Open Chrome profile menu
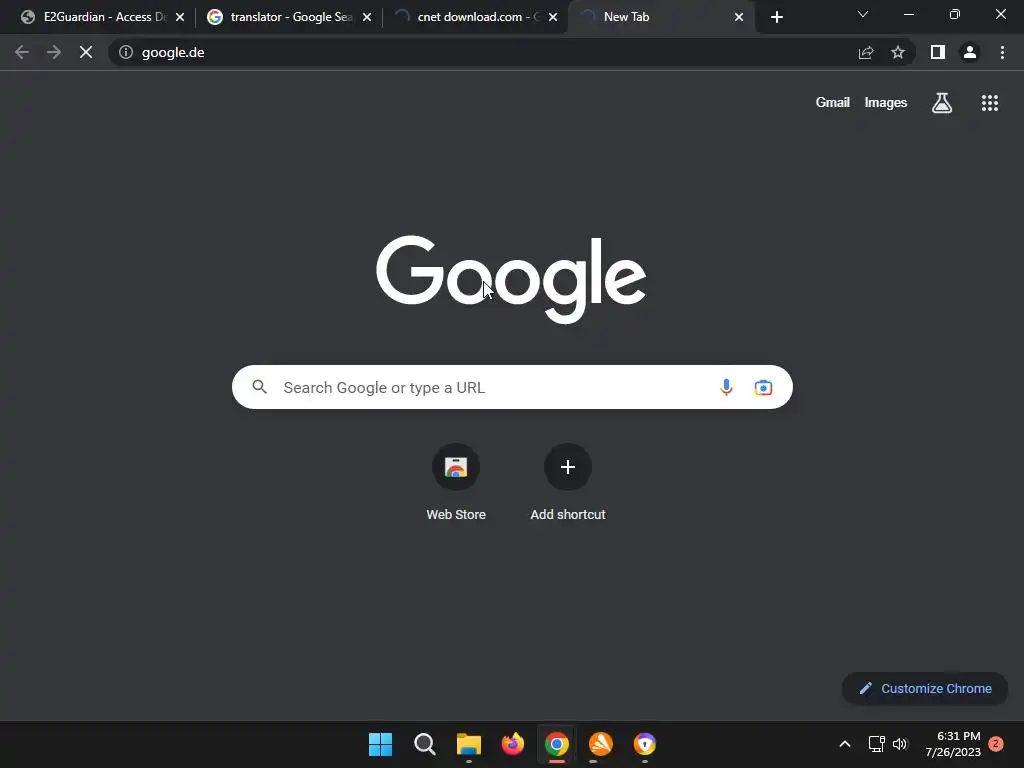This screenshot has height=768, width=1024. (x=970, y=52)
